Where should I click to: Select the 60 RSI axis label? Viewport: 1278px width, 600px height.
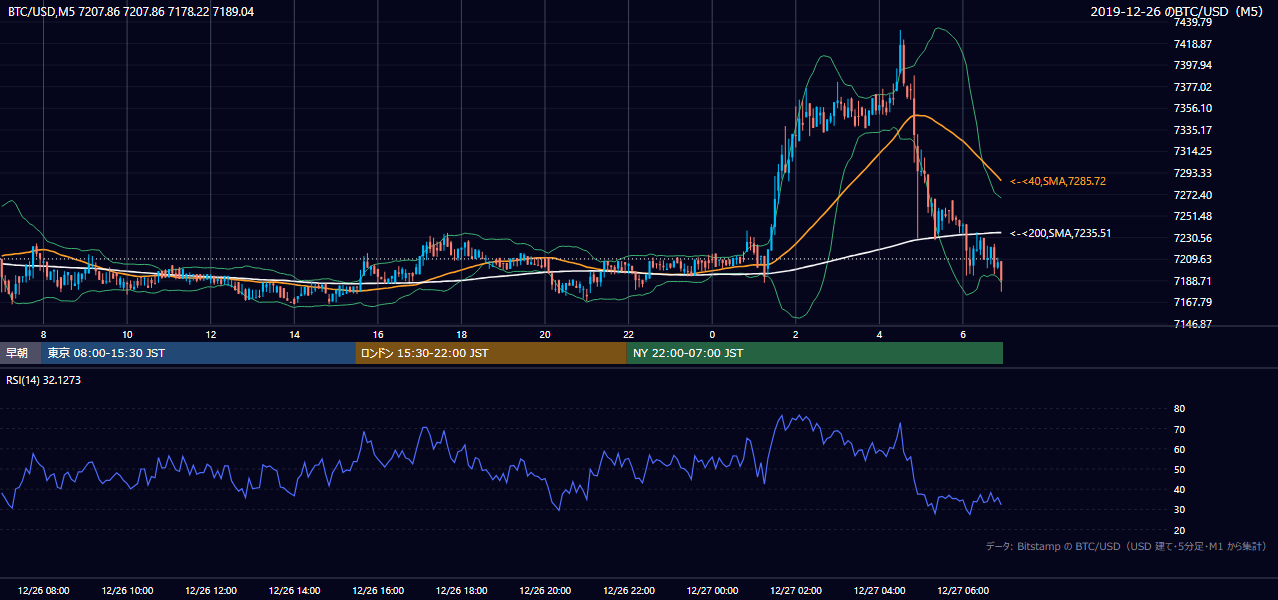[1179, 449]
